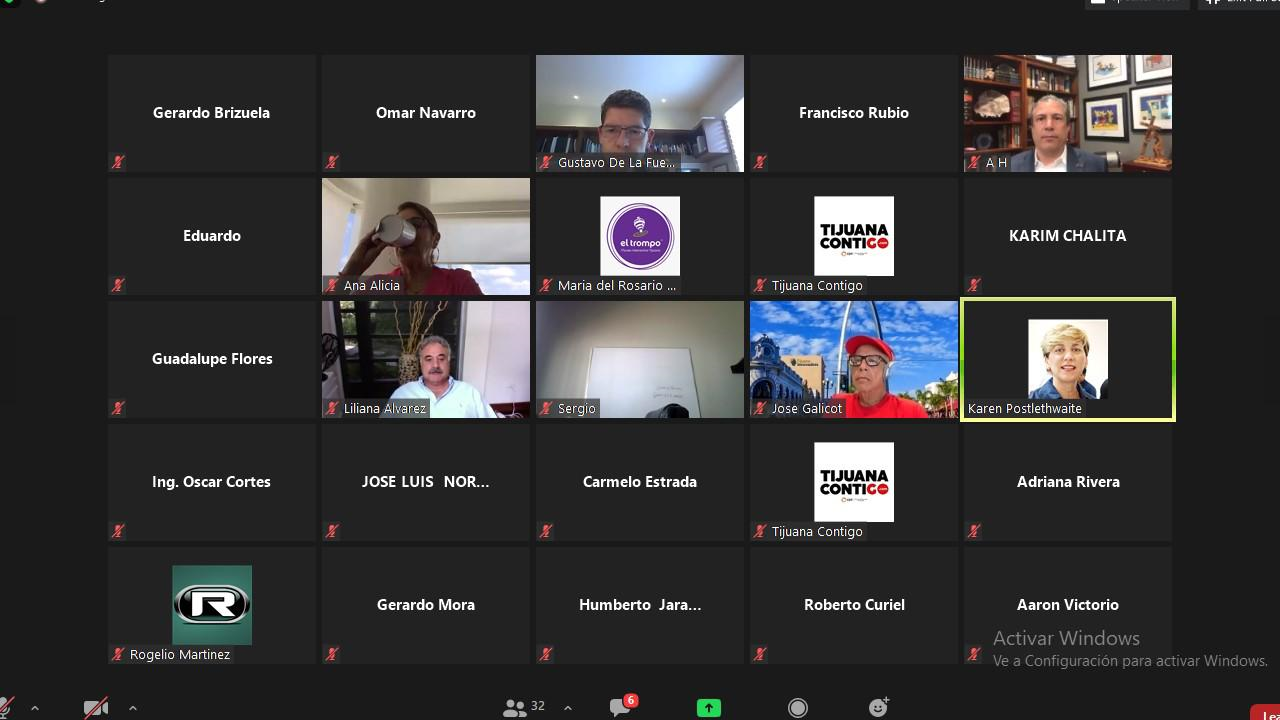Click the name Eduardo
This screenshot has height=720, width=1280.
[212, 236]
